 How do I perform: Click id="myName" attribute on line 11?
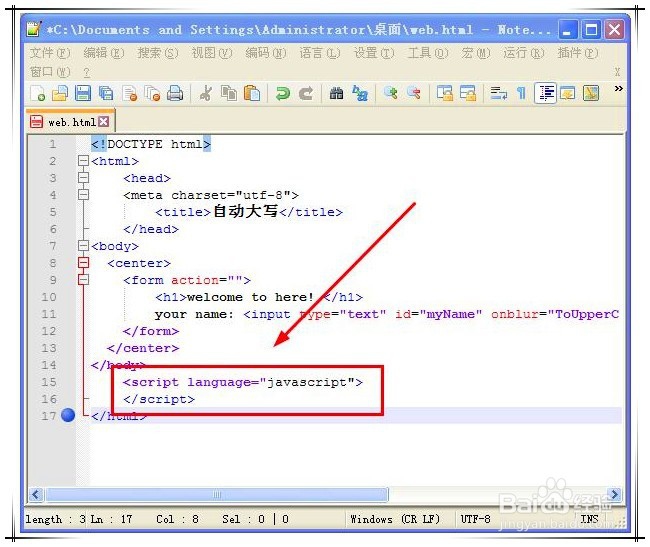click(438, 314)
